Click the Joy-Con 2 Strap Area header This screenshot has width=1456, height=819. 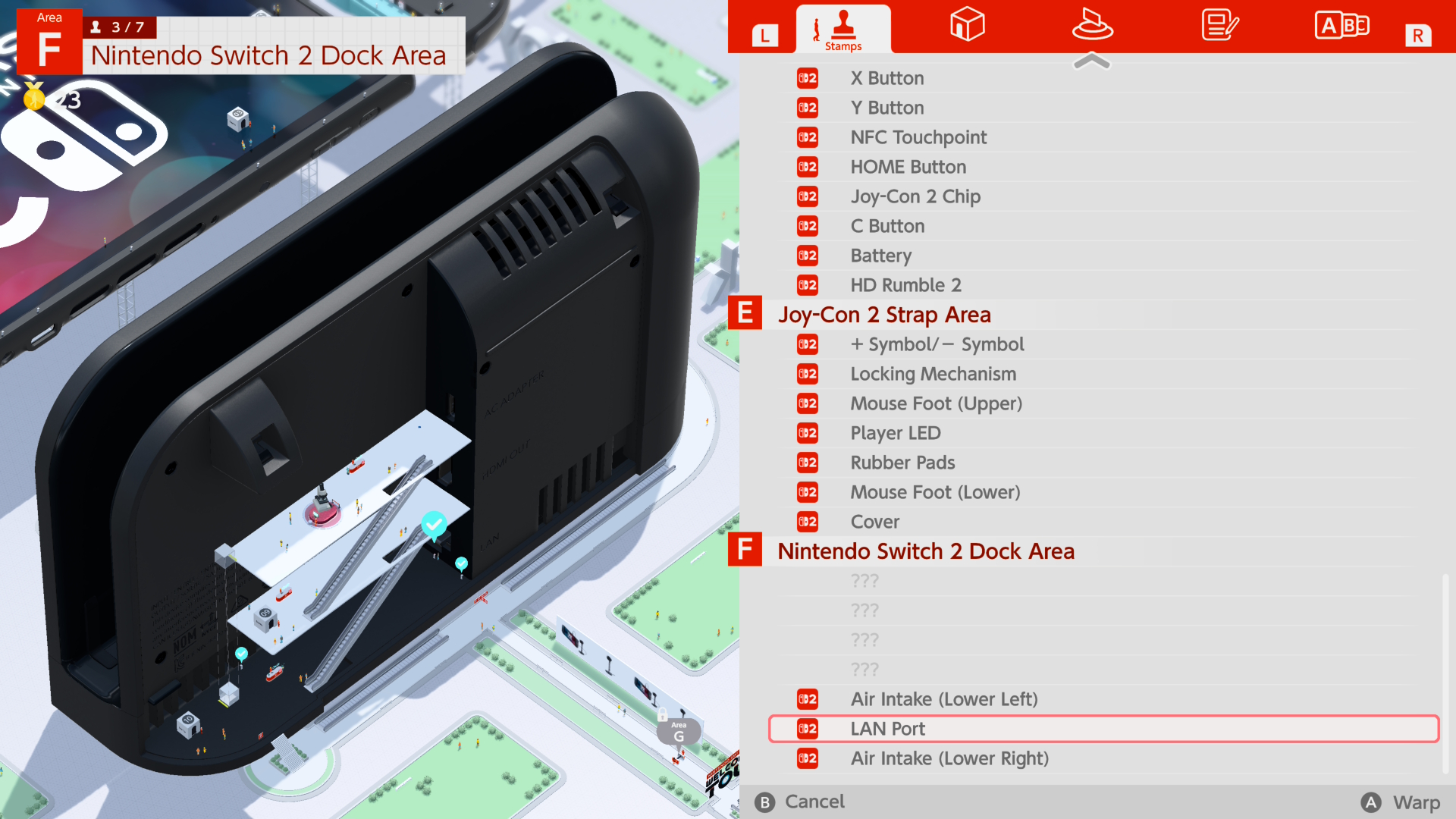pos(884,315)
